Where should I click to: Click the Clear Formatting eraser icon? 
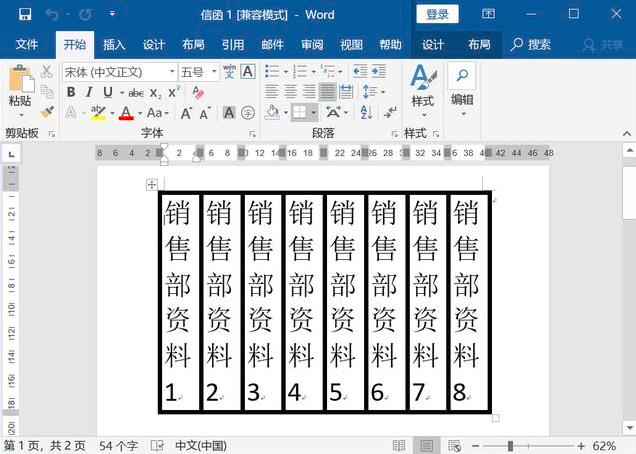[197, 92]
